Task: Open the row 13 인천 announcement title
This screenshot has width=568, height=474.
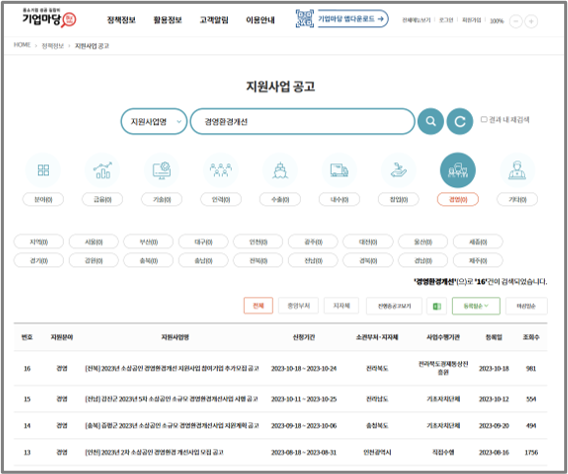Action: pyautogui.click(x=154, y=452)
